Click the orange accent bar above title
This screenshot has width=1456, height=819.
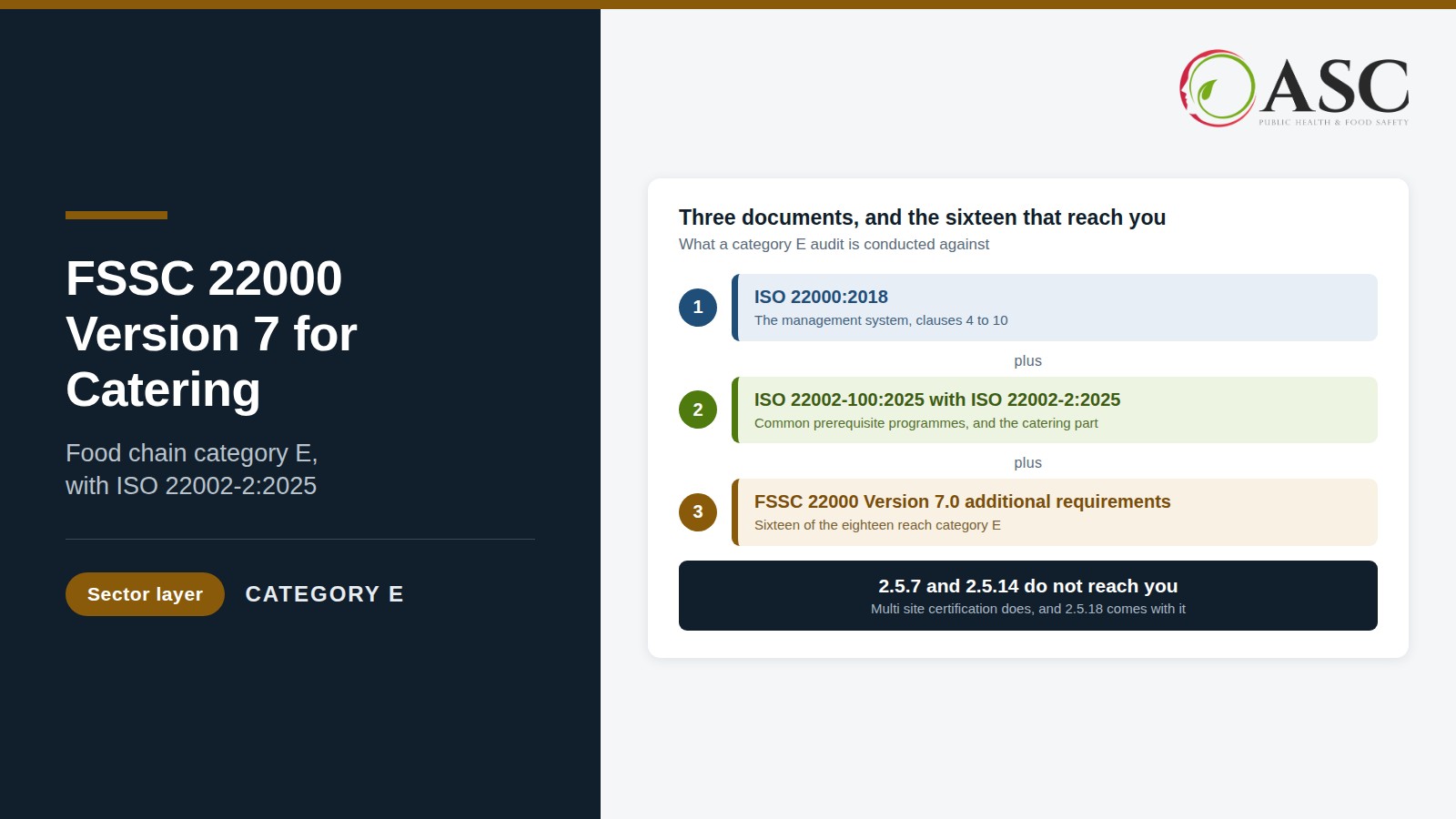click(x=116, y=216)
